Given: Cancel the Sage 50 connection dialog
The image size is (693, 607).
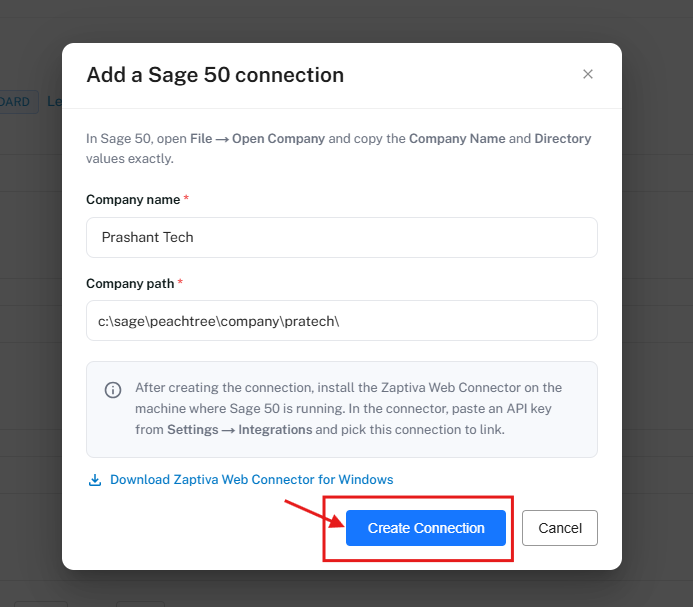Looking at the screenshot, I should pos(560,528).
